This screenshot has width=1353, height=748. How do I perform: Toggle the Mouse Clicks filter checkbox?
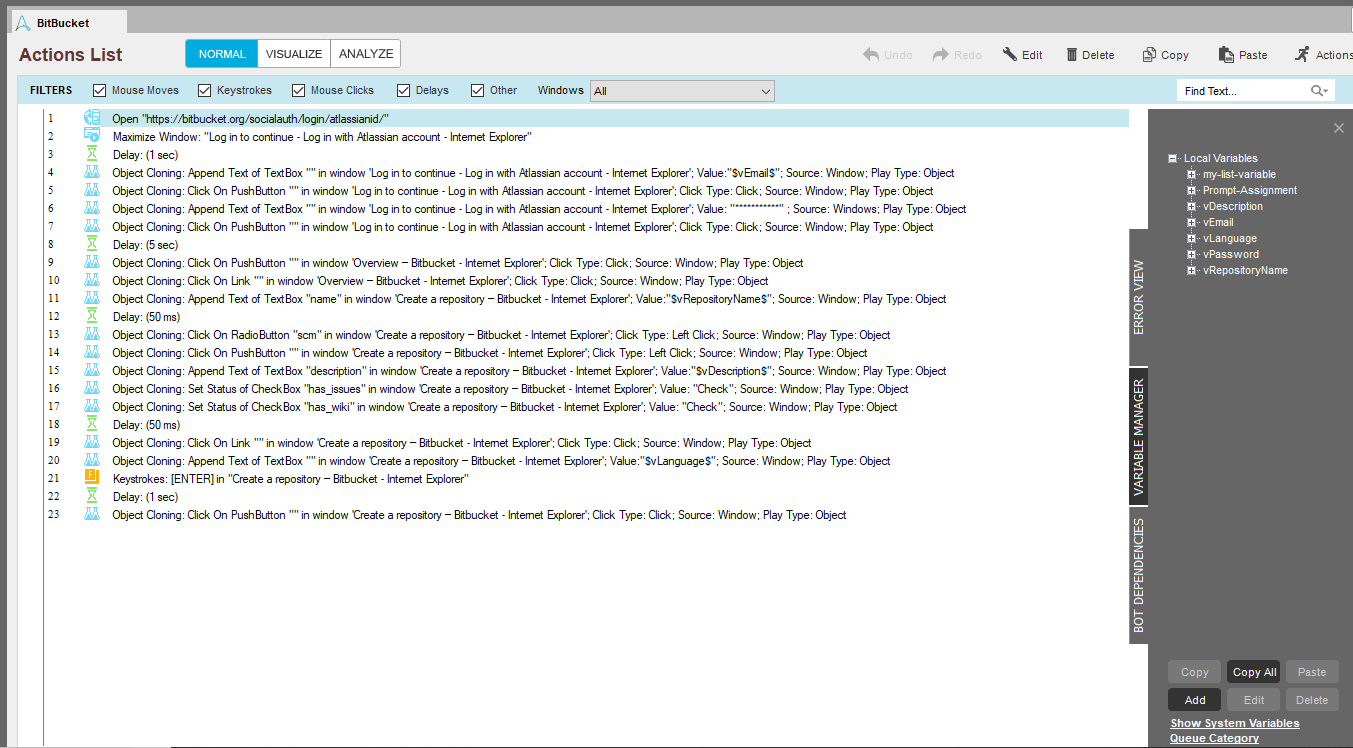(299, 90)
